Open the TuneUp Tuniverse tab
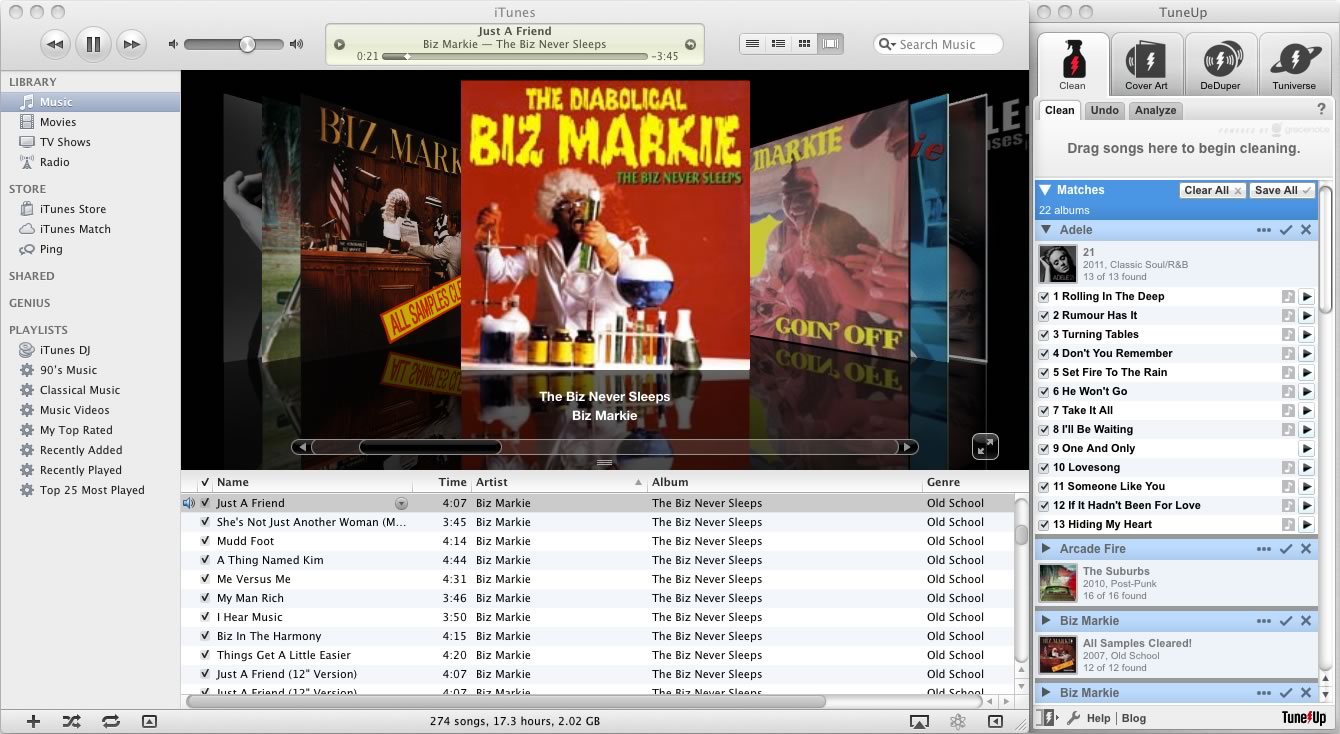Screen dimensions: 1340x734 pos(1294,65)
